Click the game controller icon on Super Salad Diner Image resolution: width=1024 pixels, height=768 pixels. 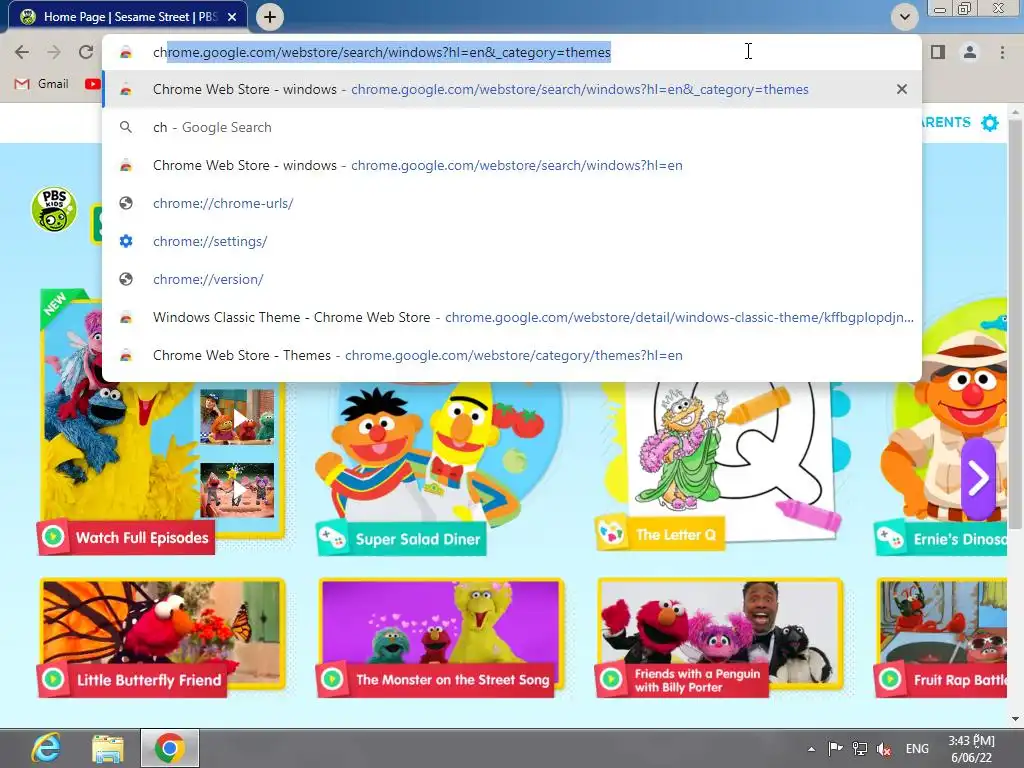[x=332, y=538]
